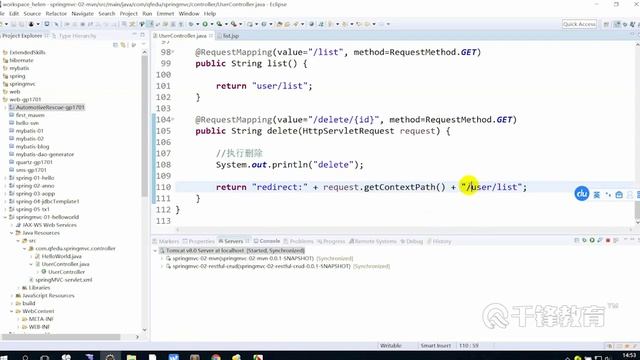Switch to the UserController.java editor tab
This screenshot has height=360, width=640.
point(182,36)
